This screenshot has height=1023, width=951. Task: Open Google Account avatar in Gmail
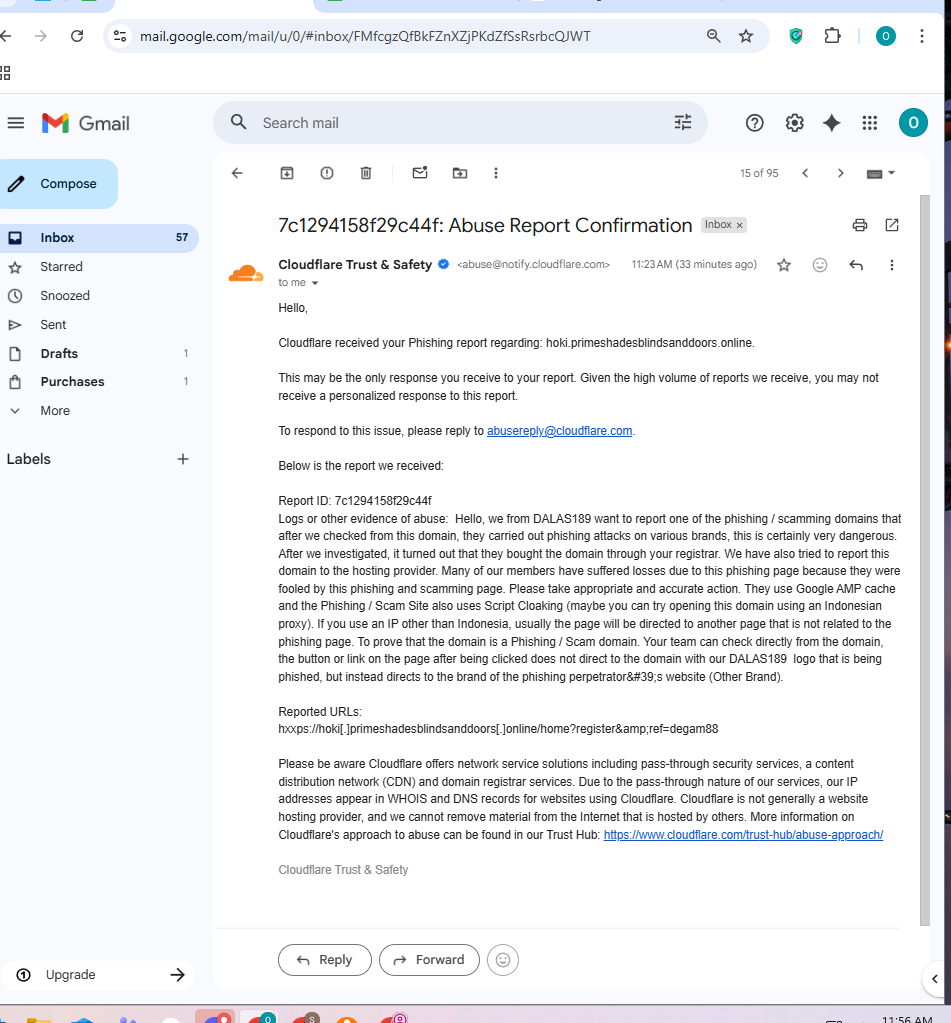pyautogui.click(x=913, y=123)
